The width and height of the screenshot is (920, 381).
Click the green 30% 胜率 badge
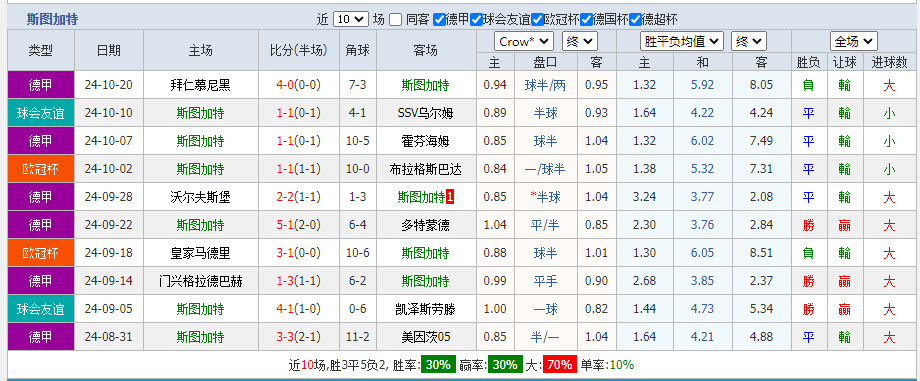(438, 365)
